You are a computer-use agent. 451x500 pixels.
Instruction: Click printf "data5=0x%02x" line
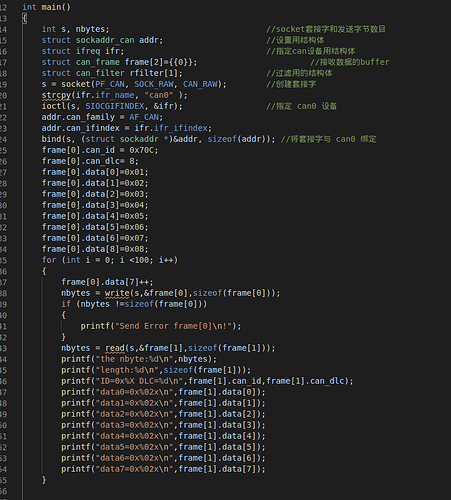coord(163,447)
